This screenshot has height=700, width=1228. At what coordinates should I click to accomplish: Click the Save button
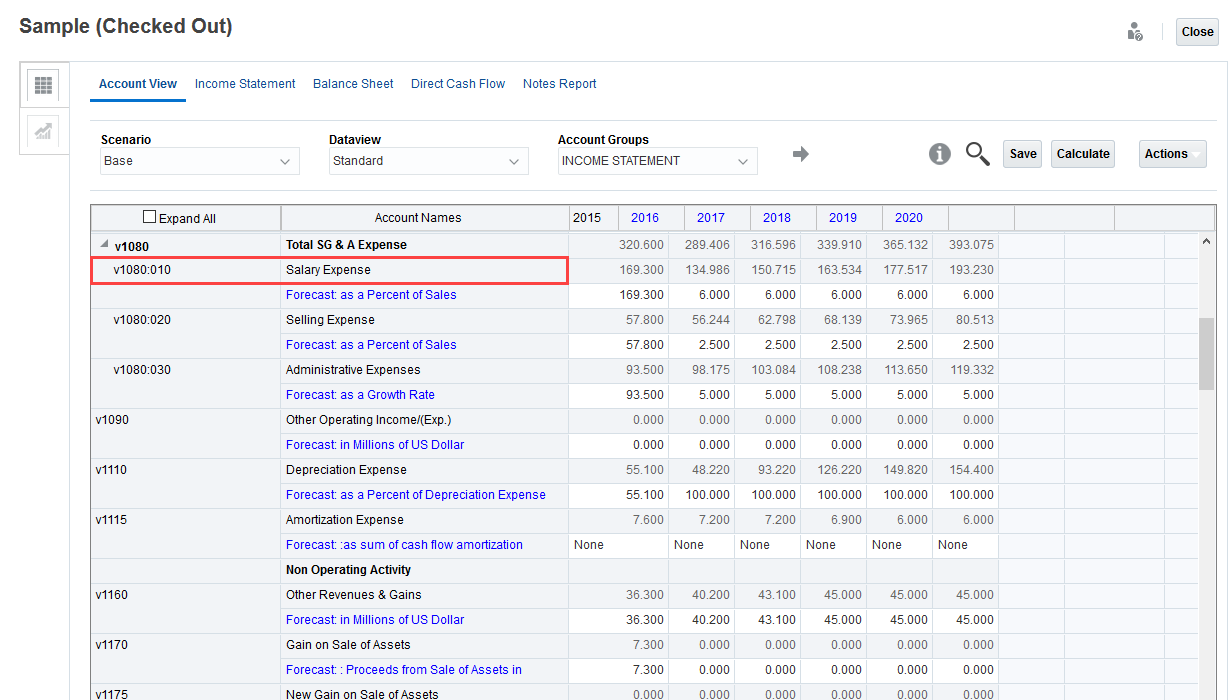point(1022,154)
